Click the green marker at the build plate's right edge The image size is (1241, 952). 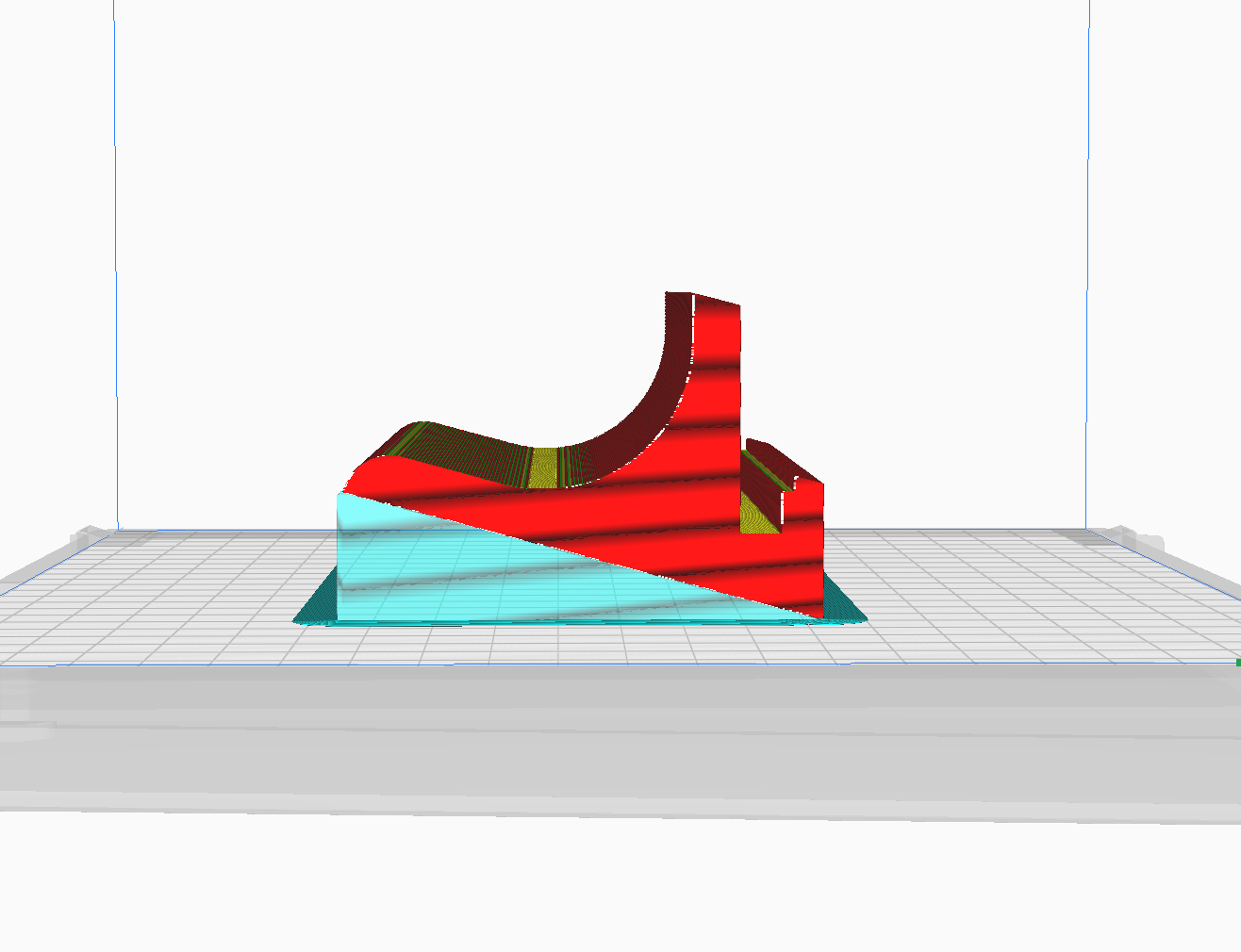tap(1237, 663)
